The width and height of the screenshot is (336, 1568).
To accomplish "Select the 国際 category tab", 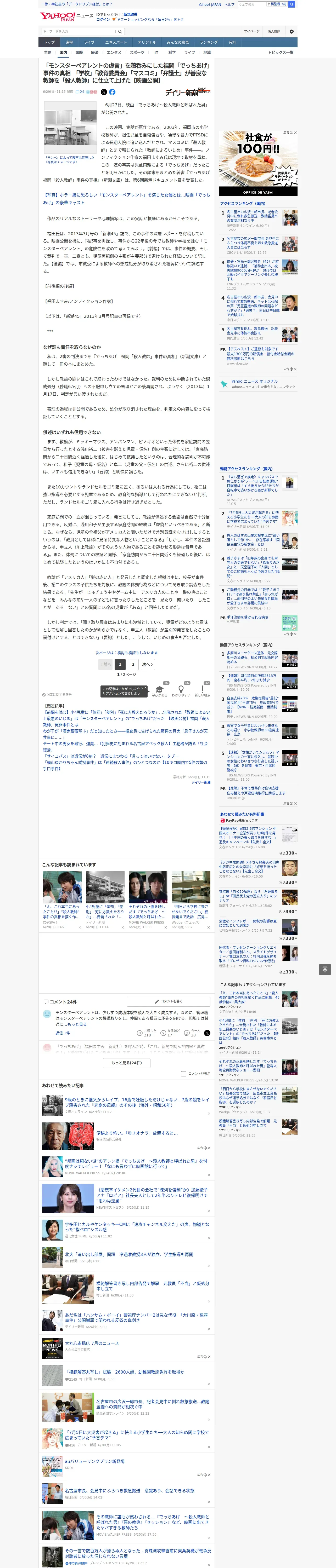I will click(x=79, y=52).
